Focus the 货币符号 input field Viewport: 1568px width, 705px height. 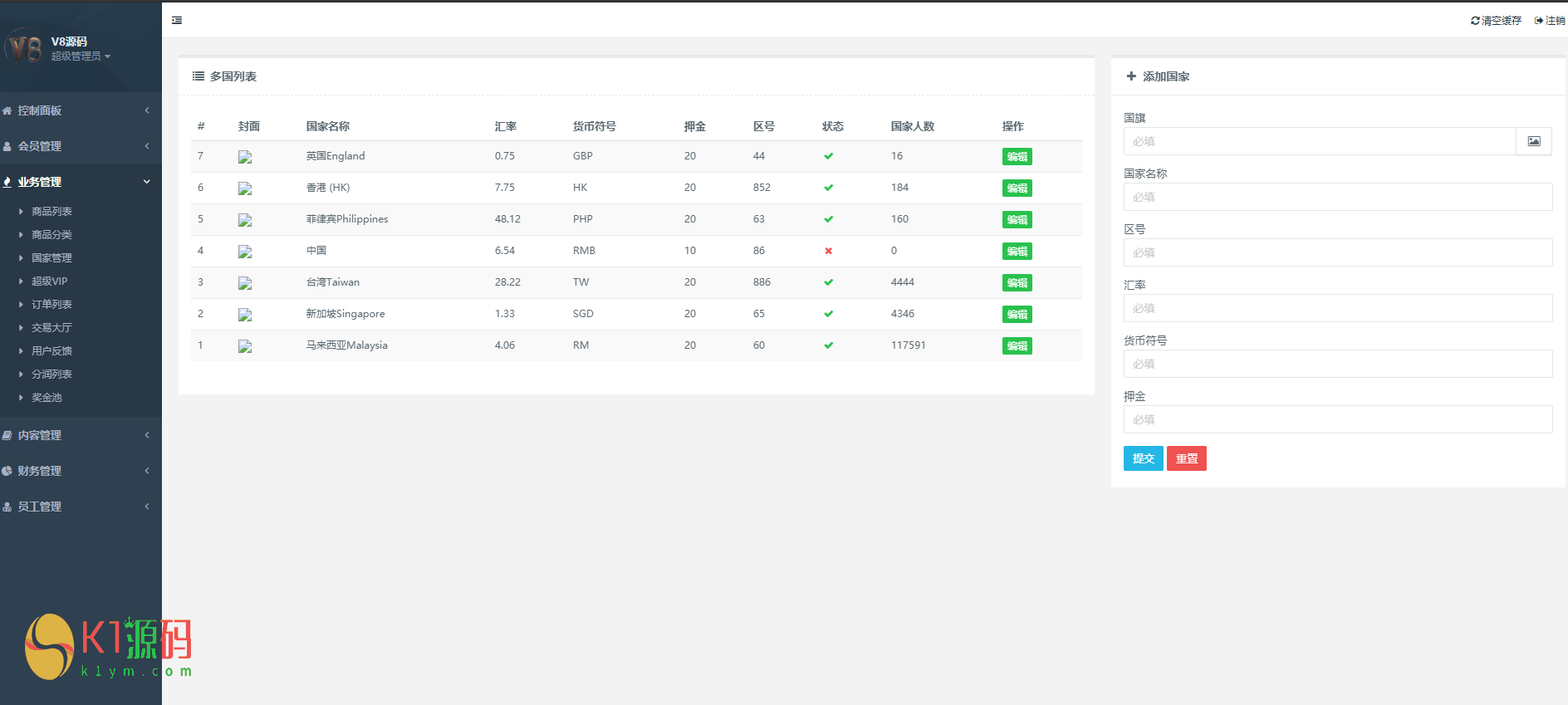tap(1338, 364)
